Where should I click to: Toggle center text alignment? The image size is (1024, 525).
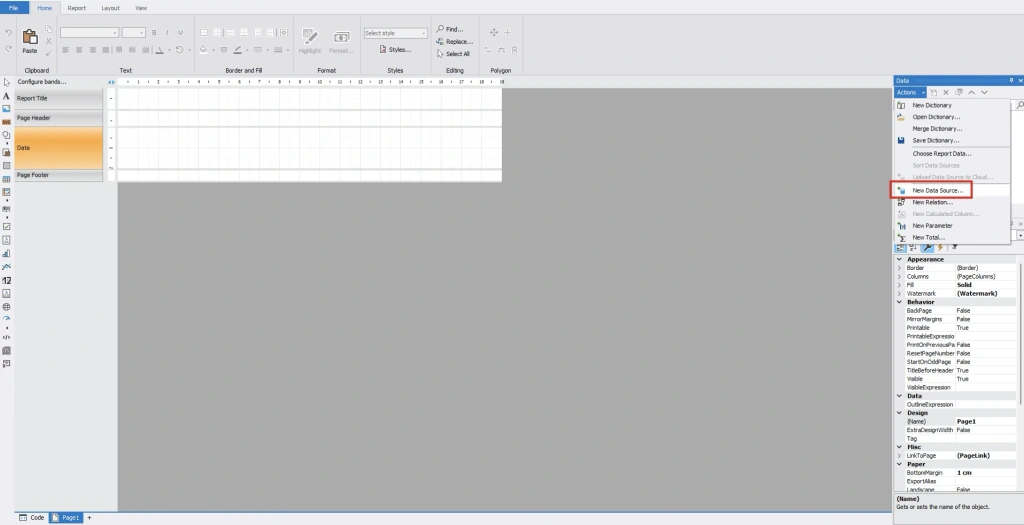click(79, 50)
